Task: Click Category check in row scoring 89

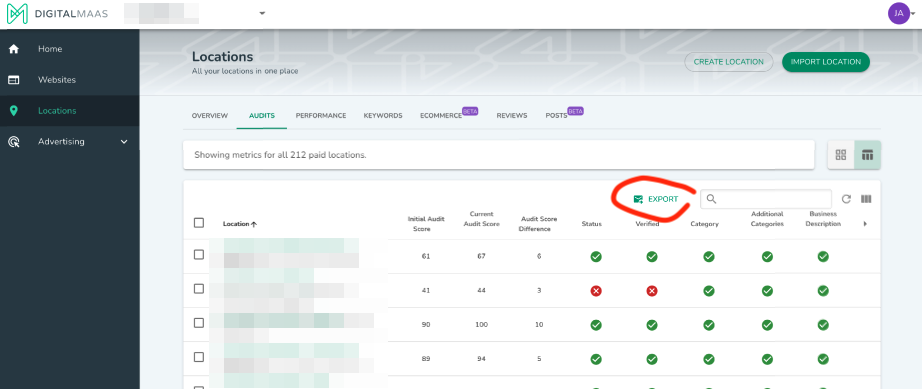Action: [x=709, y=359]
